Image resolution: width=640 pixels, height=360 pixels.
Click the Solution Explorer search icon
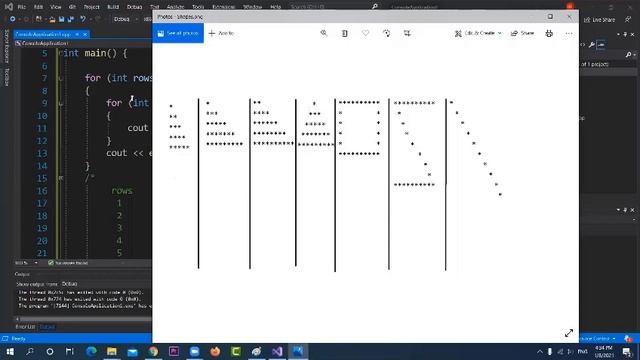pos(629,54)
